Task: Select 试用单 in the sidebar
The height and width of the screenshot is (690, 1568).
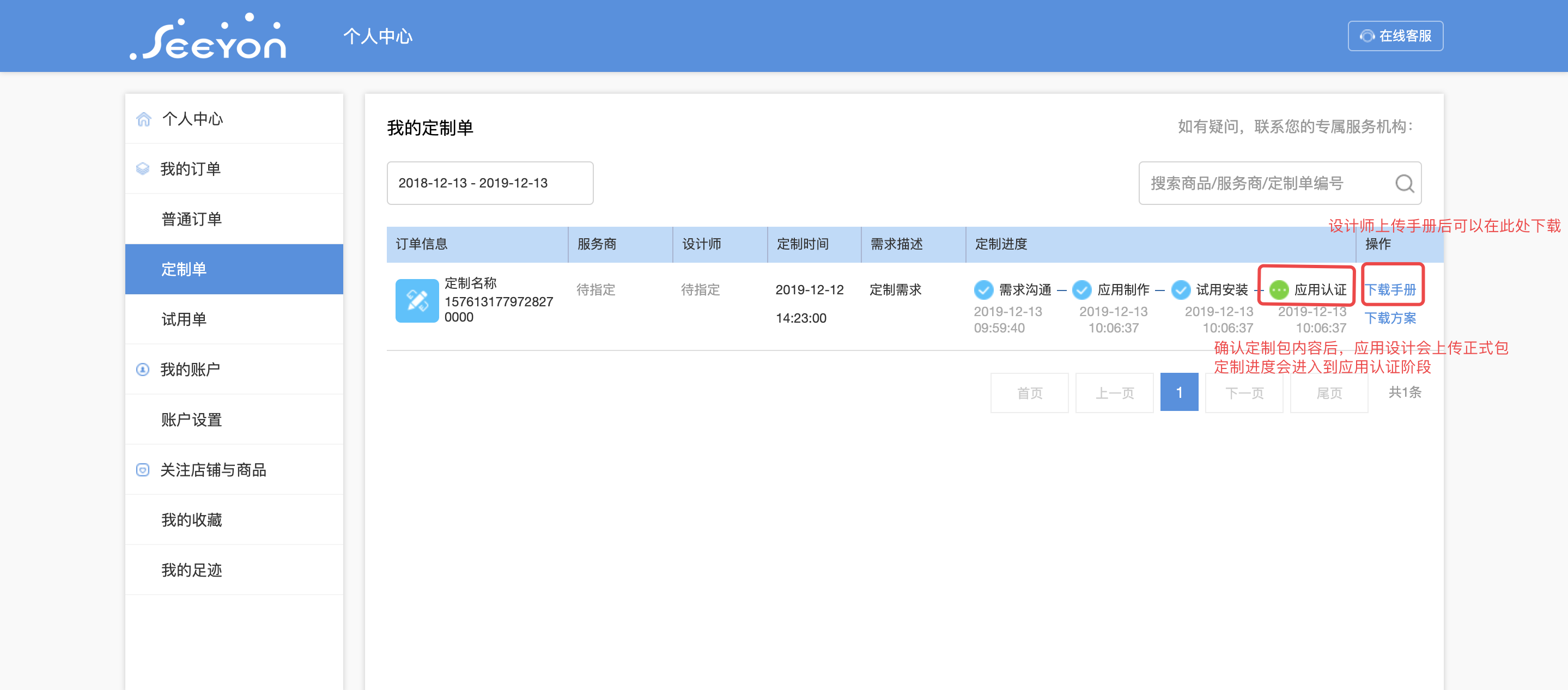Action: click(234, 319)
